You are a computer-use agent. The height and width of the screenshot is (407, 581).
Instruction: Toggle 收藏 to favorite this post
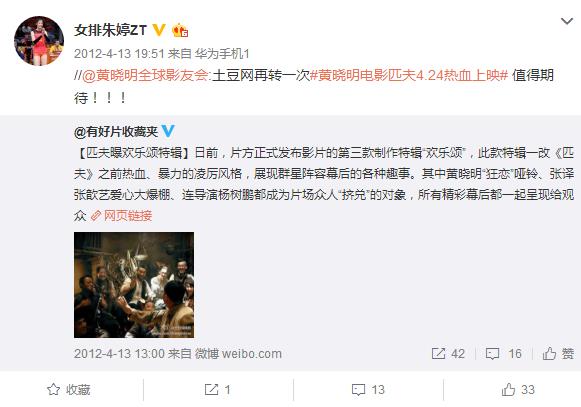pos(69,390)
